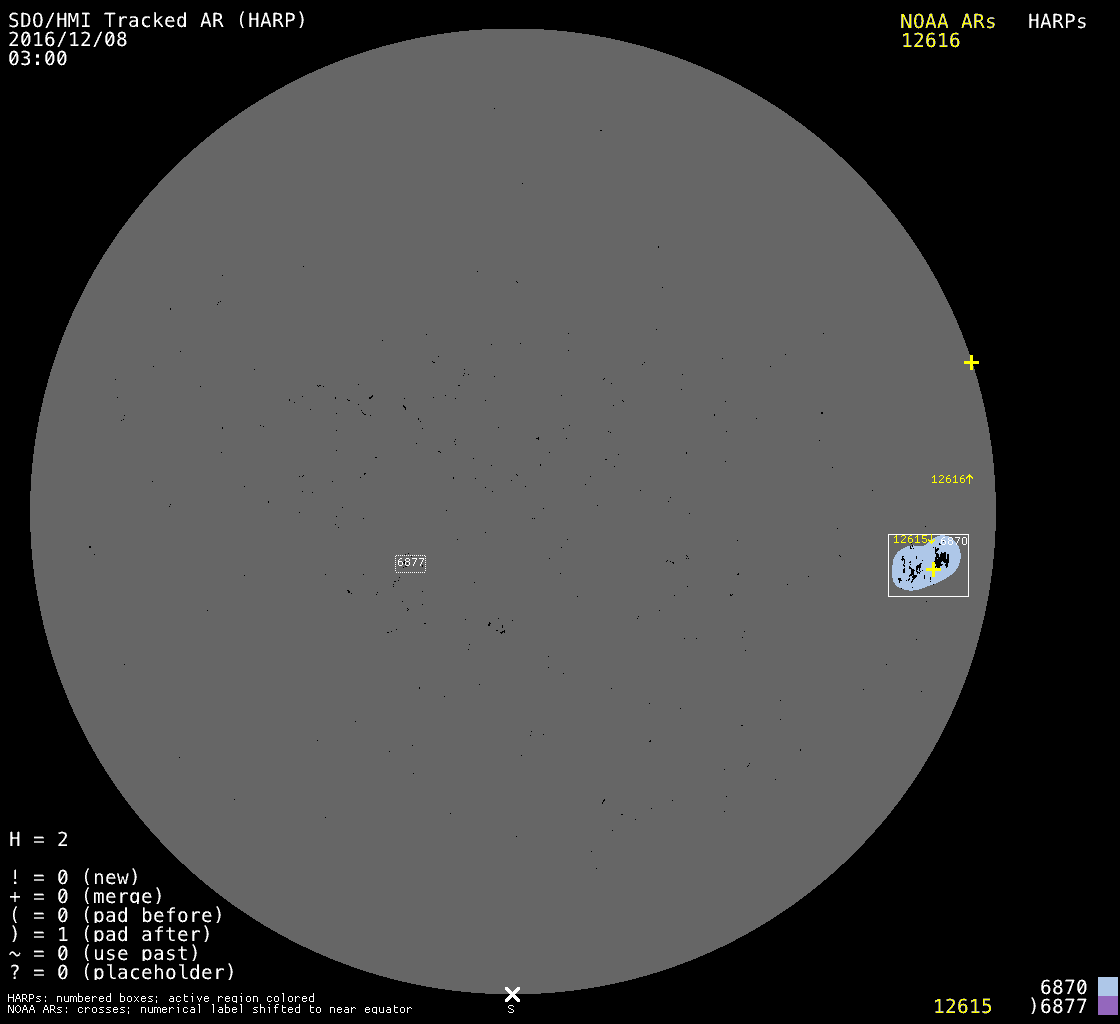The height and width of the screenshot is (1024, 1120).
Task: Click the "SDO/HMI Tracked AR (HARP)" title
Action: (x=157, y=20)
